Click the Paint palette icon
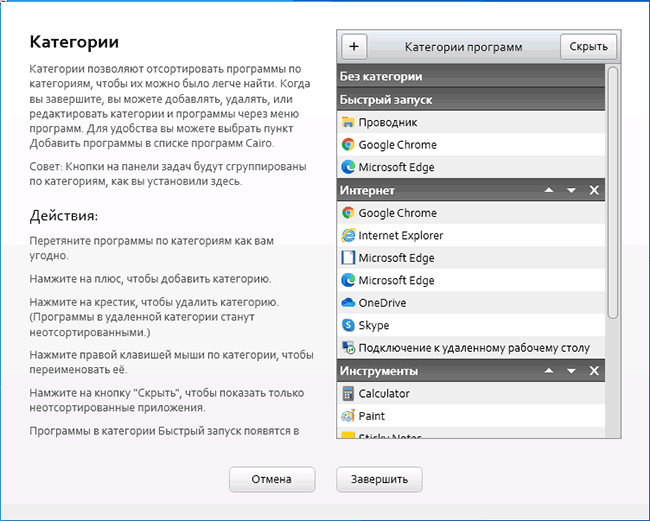 point(348,415)
